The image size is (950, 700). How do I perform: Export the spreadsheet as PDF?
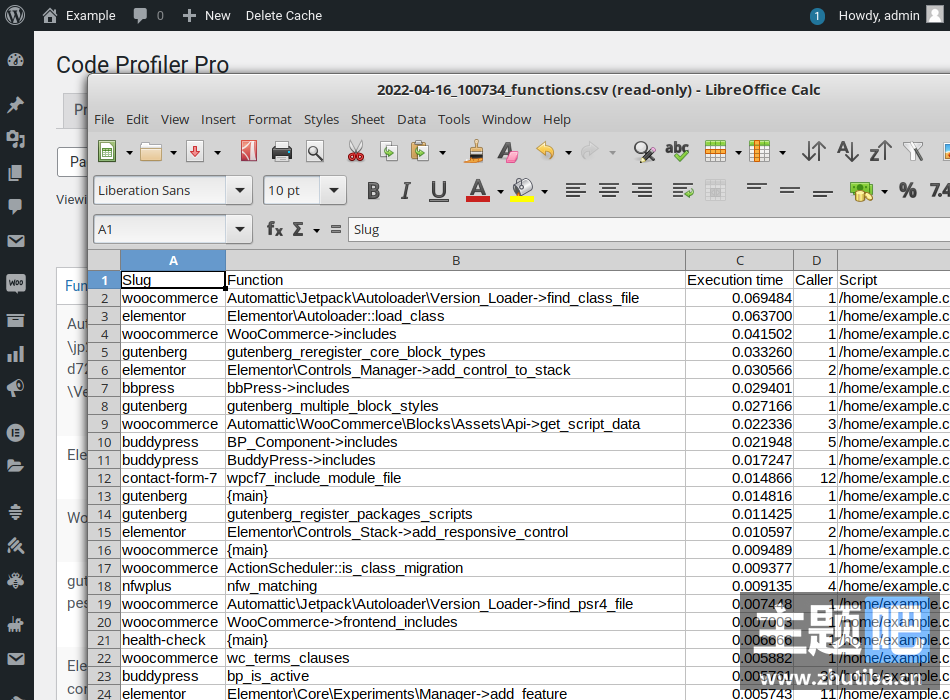point(249,152)
